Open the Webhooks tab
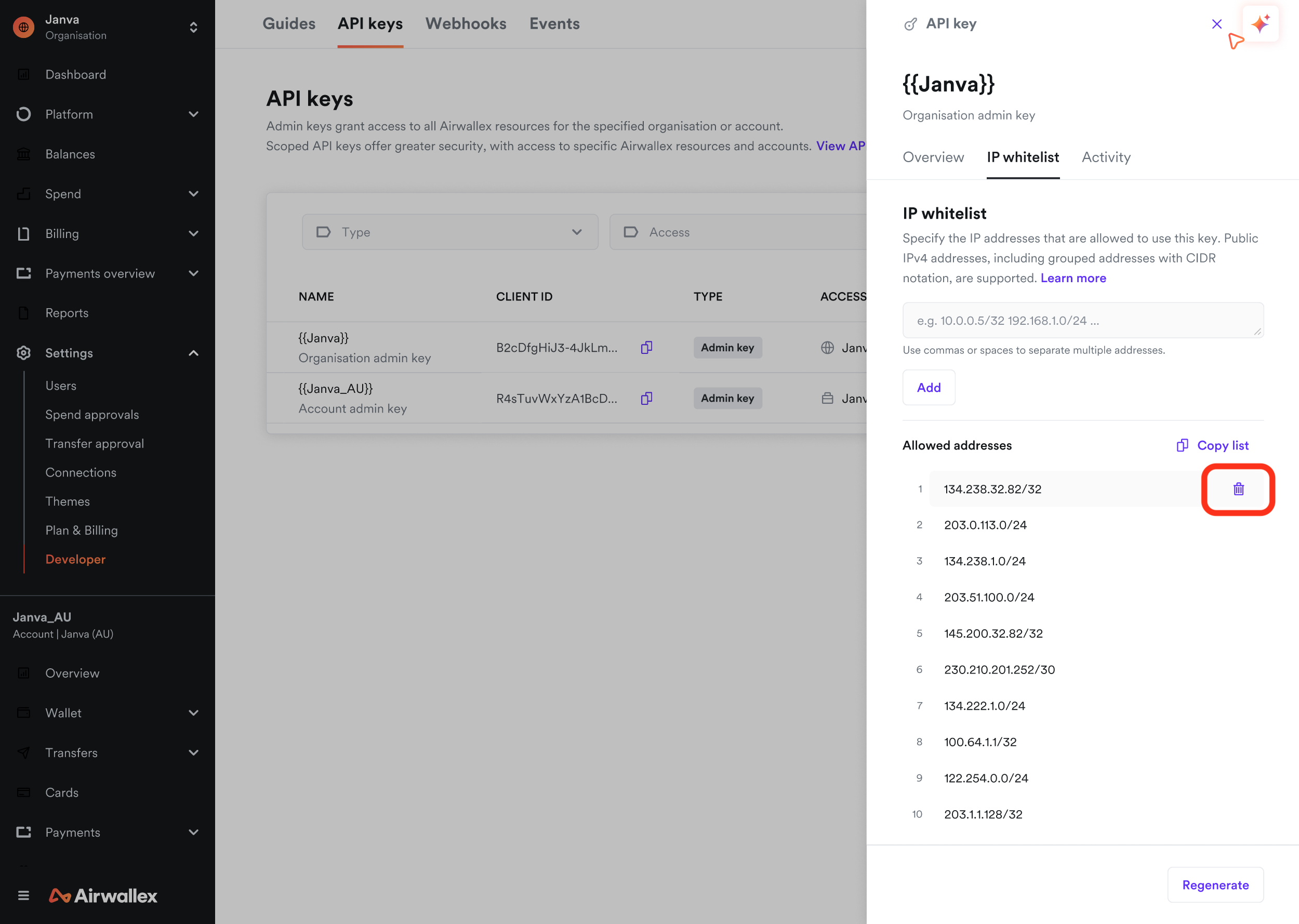1299x924 pixels. (465, 23)
